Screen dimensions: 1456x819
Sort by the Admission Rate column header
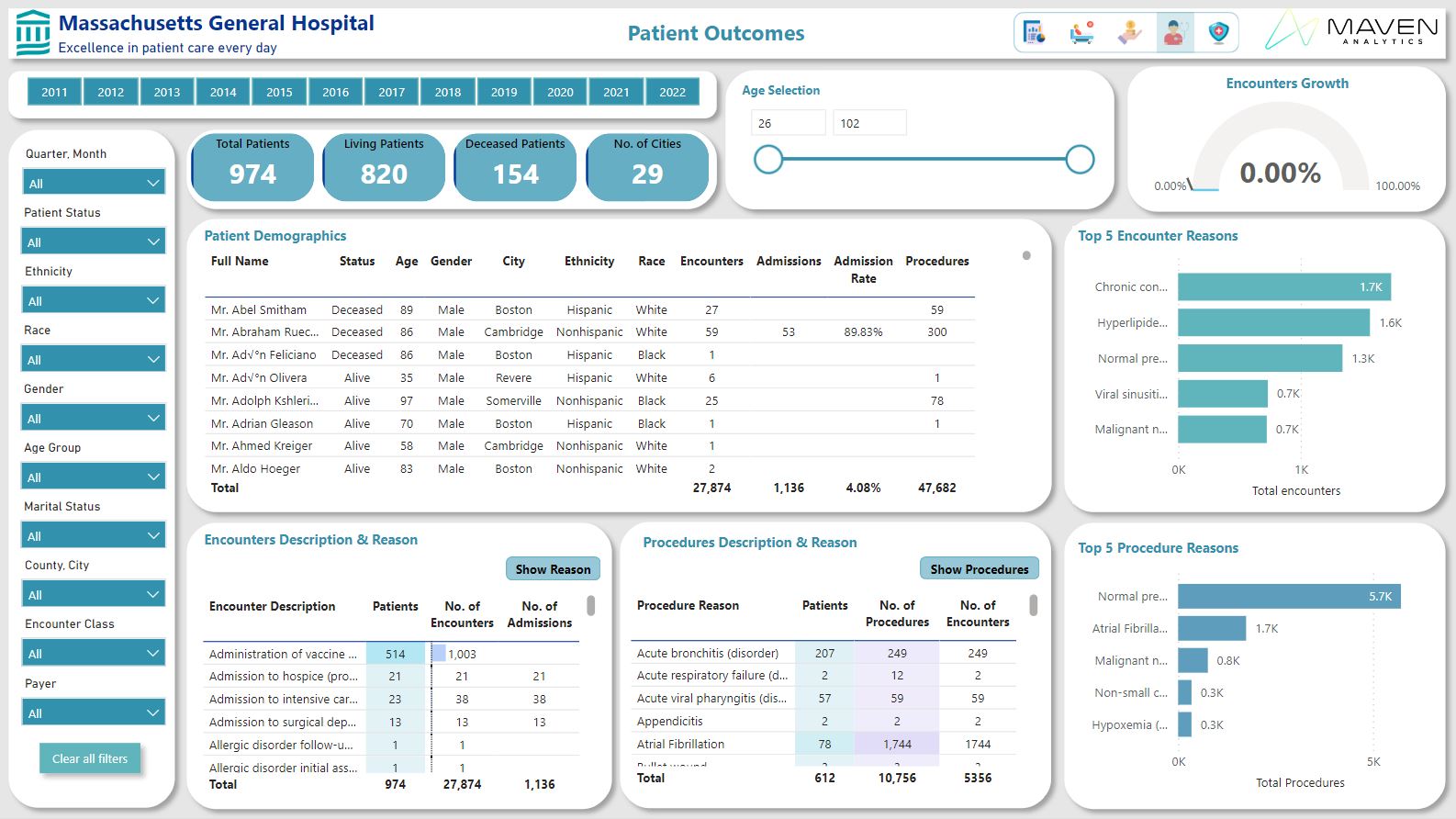[863, 270]
